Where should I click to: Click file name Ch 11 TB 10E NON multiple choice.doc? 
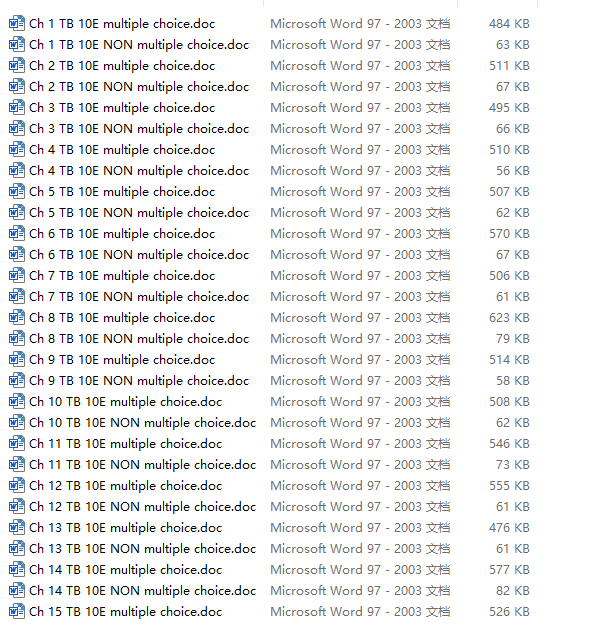click(x=143, y=465)
